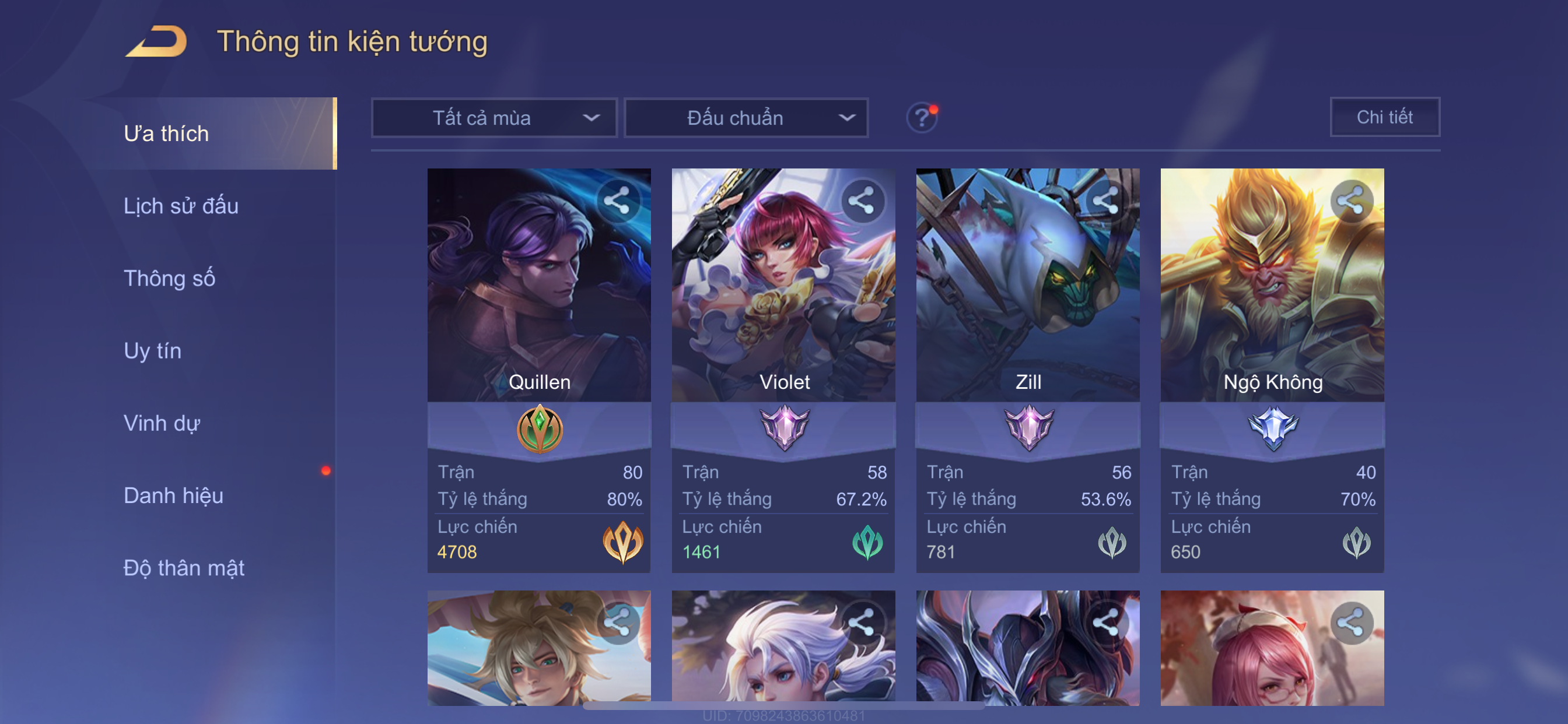The height and width of the screenshot is (724, 1568).
Task: Tap Violet's teal Lực chiến emblem
Action: (867, 542)
